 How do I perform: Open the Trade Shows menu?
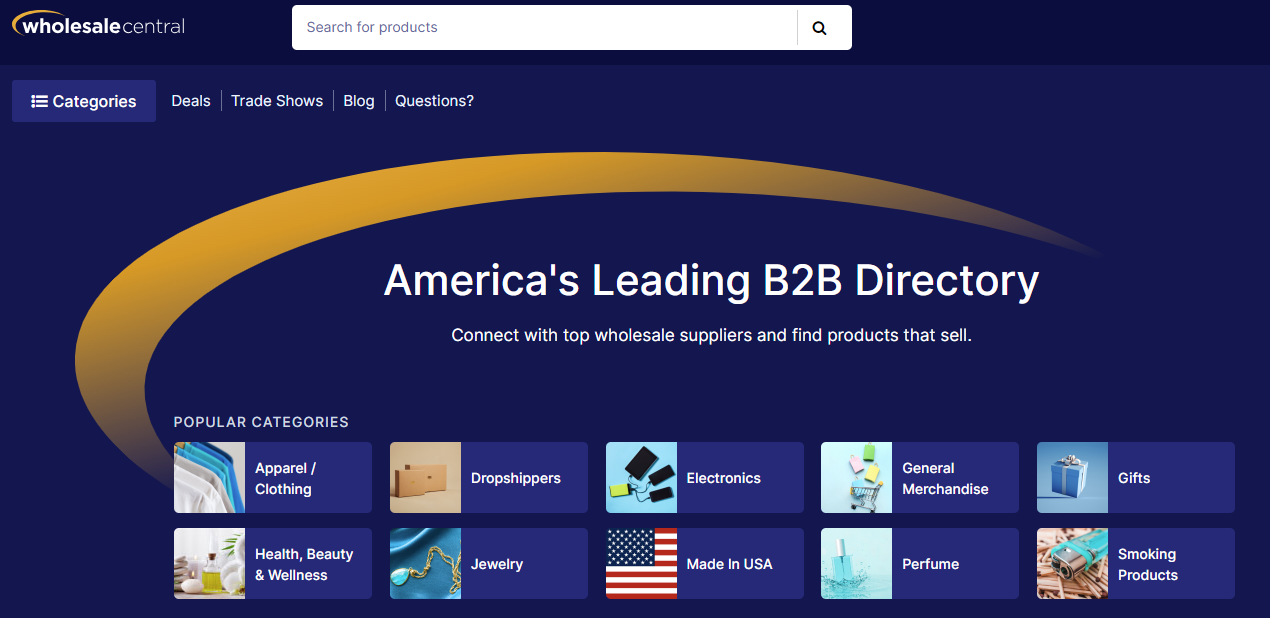pyautogui.click(x=277, y=100)
